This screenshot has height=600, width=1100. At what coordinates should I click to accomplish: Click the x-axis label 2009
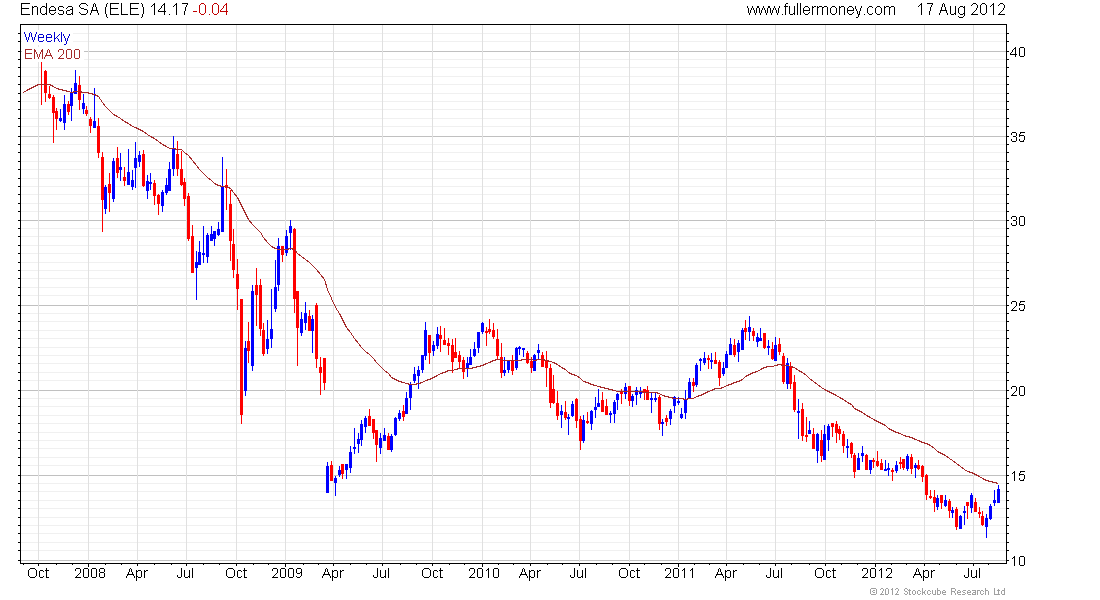point(286,573)
